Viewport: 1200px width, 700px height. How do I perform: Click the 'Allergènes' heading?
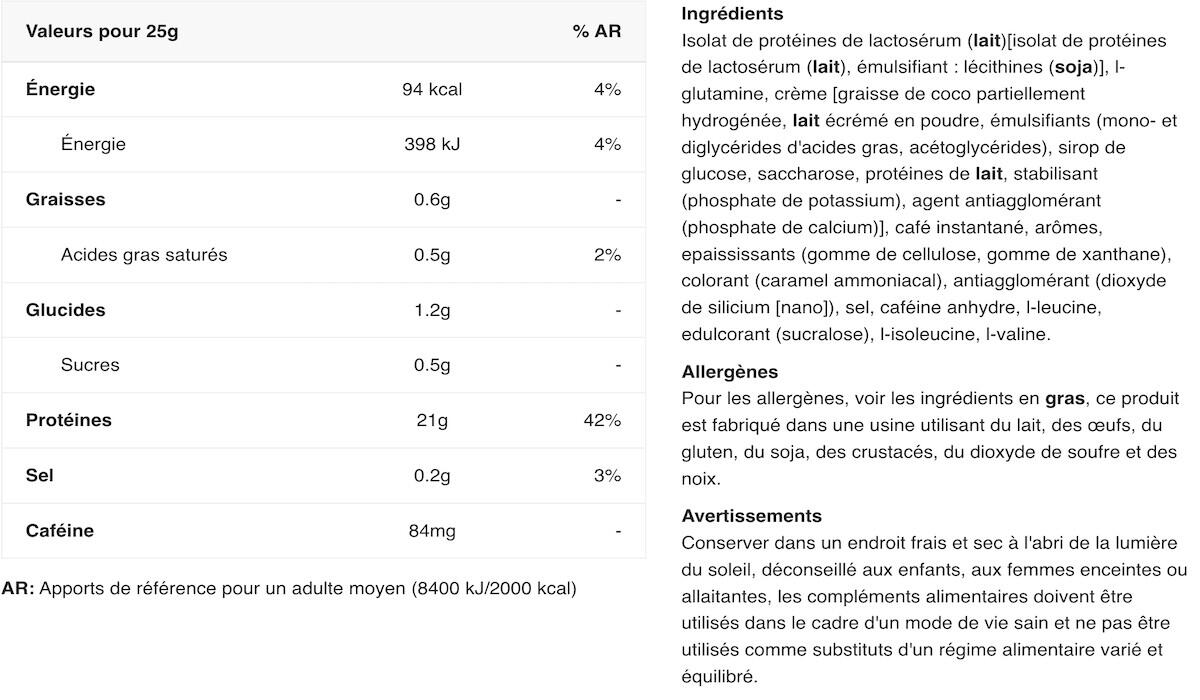[730, 372]
